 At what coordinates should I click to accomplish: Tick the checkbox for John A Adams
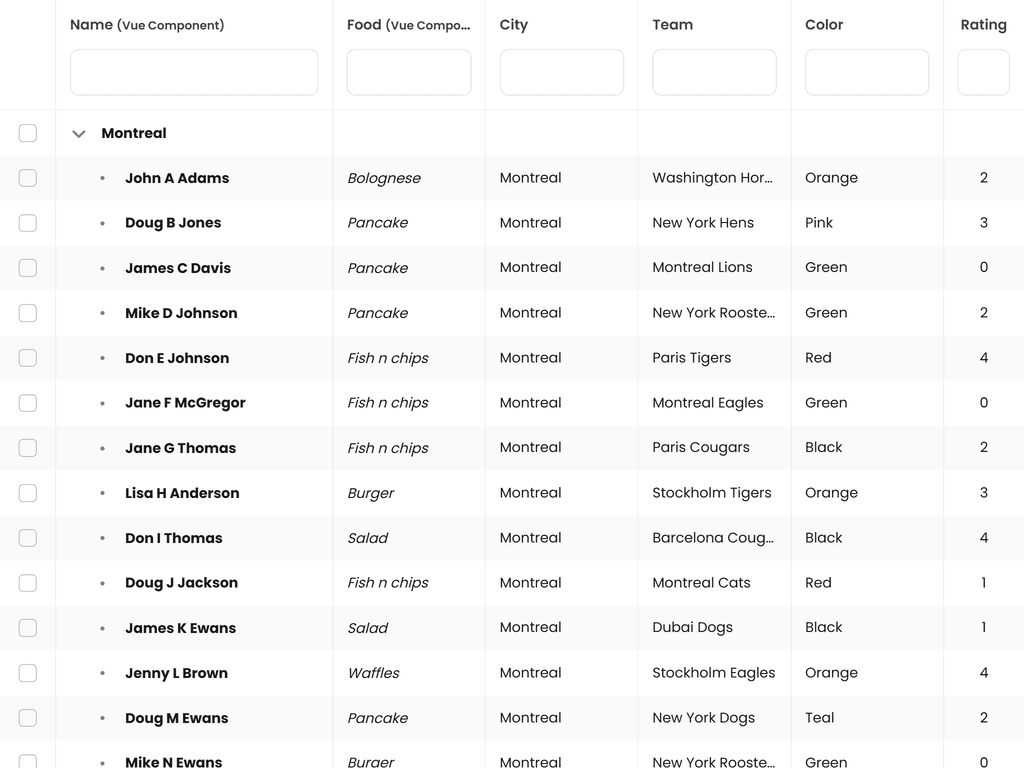pyautogui.click(x=28, y=178)
